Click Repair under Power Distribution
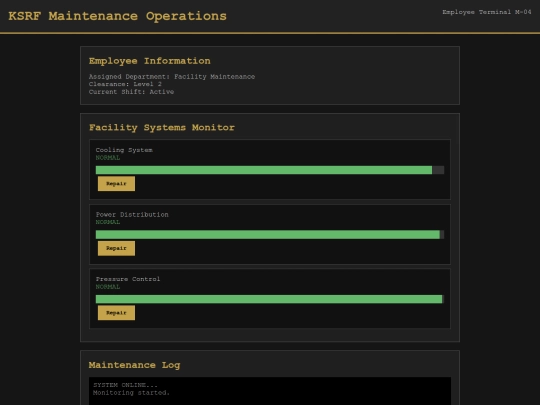The image size is (540, 405). pos(116,248)
